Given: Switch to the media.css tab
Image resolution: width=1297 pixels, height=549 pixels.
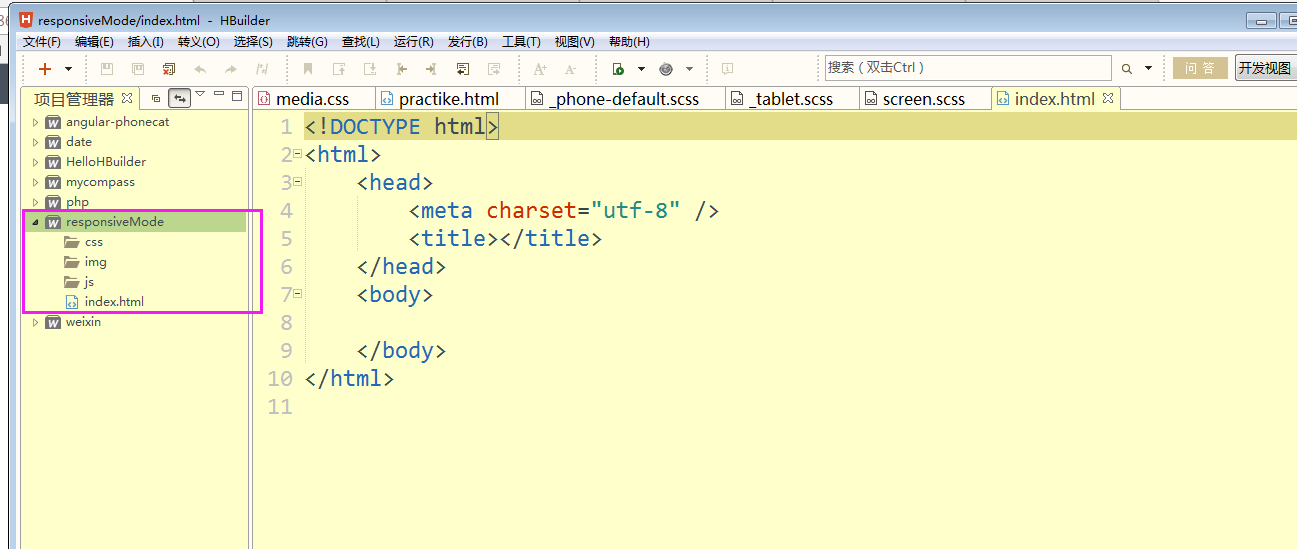Looking at the screenshot, I should pos(312,99).
